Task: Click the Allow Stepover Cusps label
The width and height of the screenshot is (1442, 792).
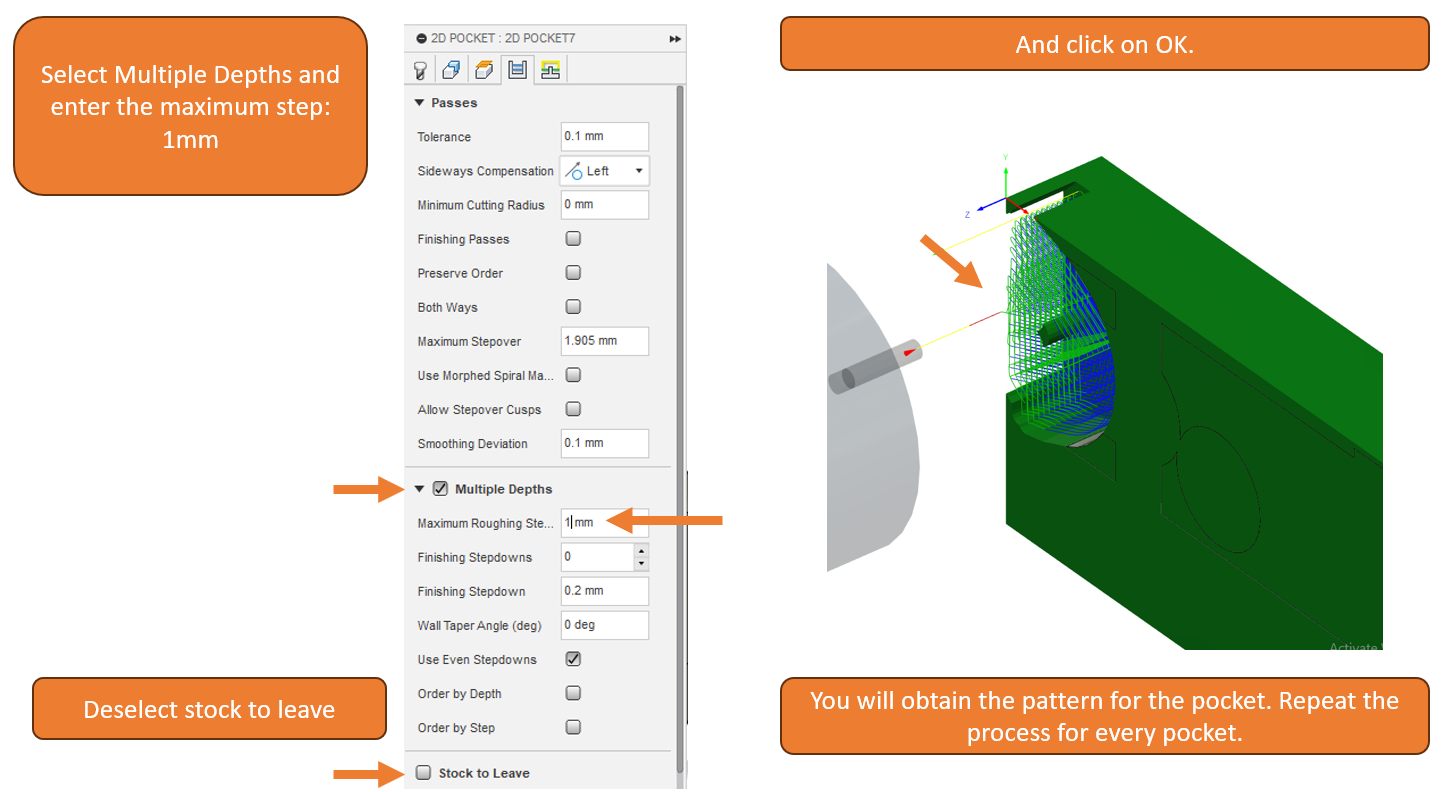Action: (479, 409)
